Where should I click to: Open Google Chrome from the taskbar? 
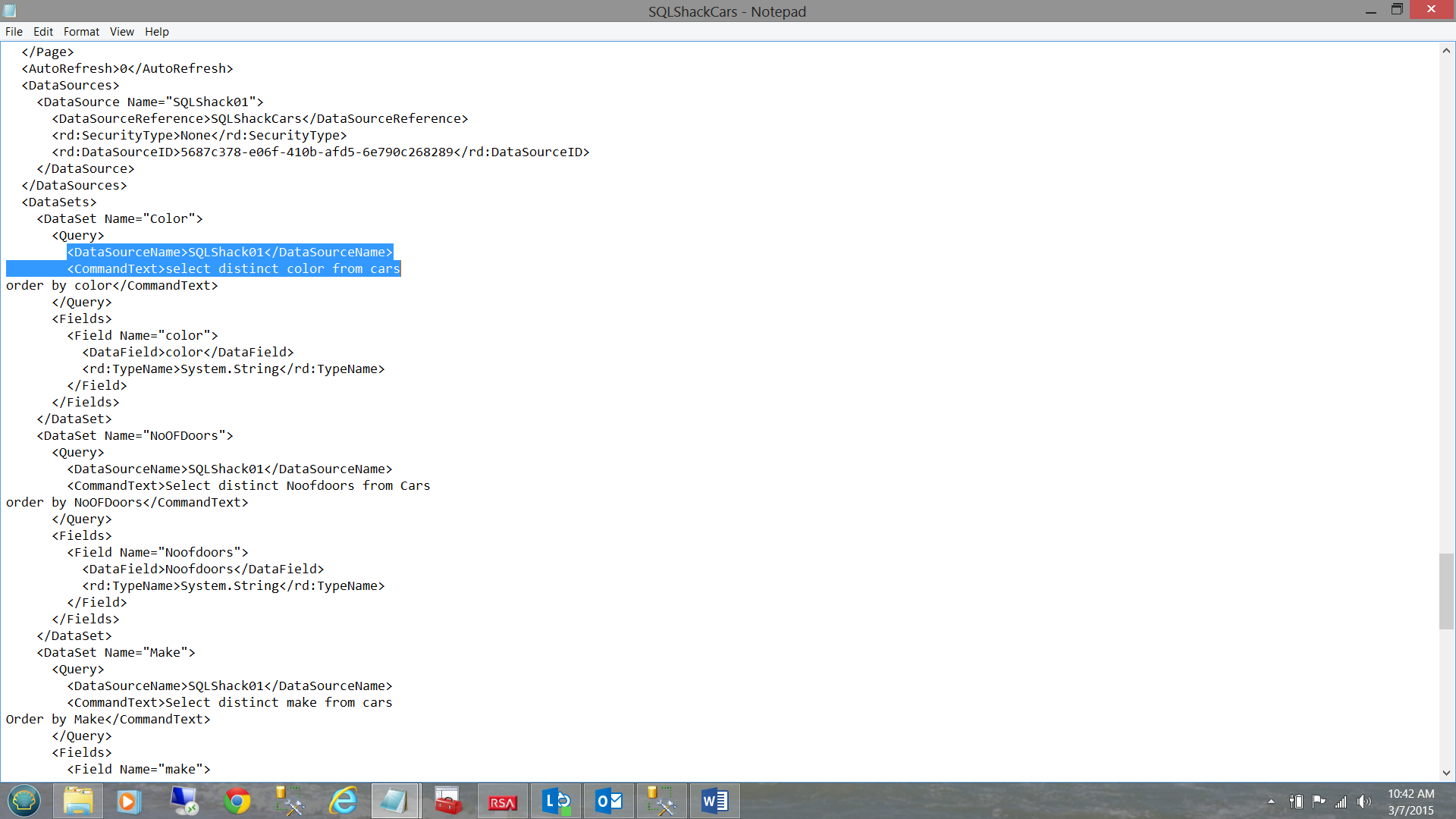pos(237,801)
